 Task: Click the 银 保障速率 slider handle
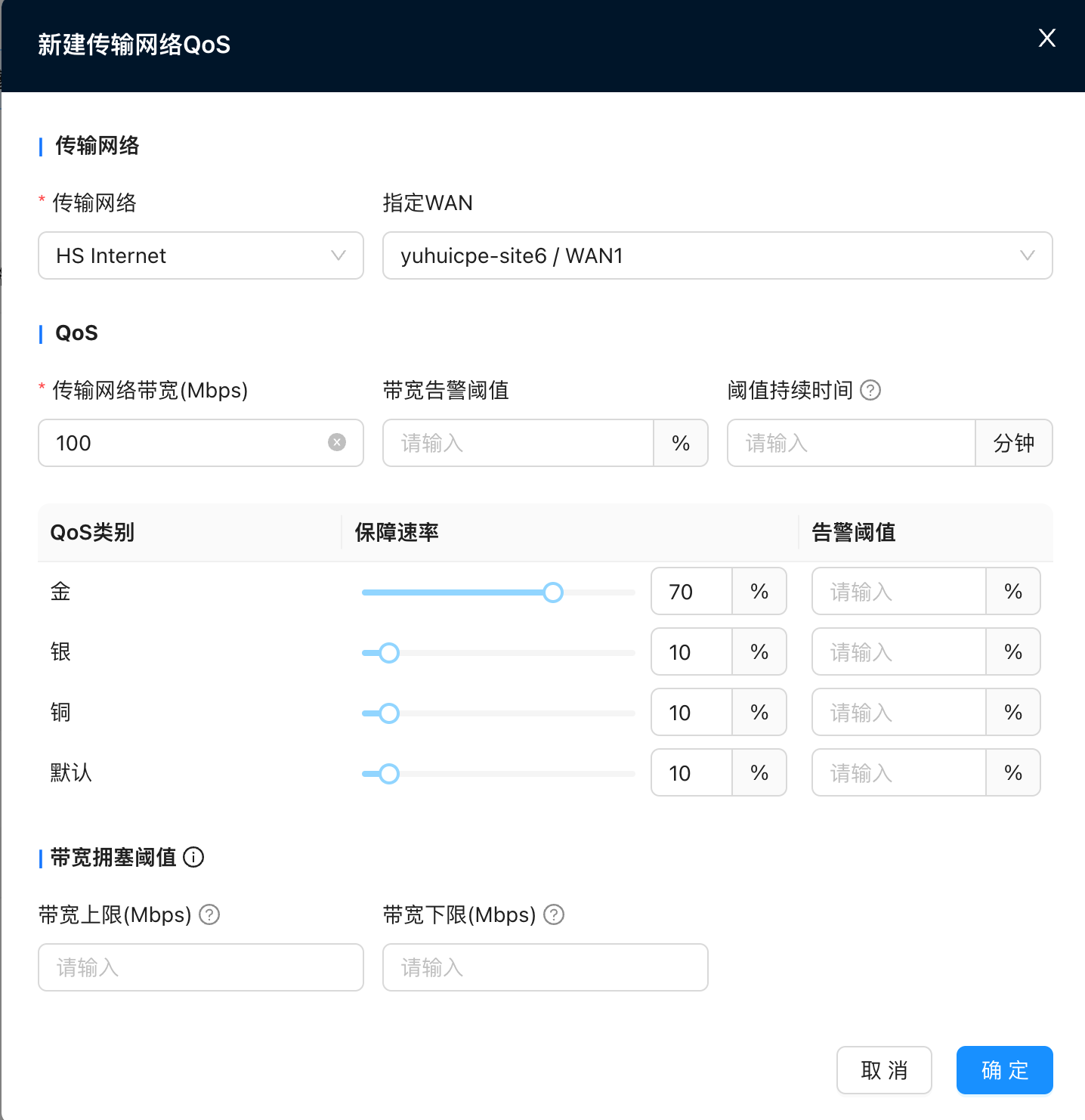coord(389,653)
